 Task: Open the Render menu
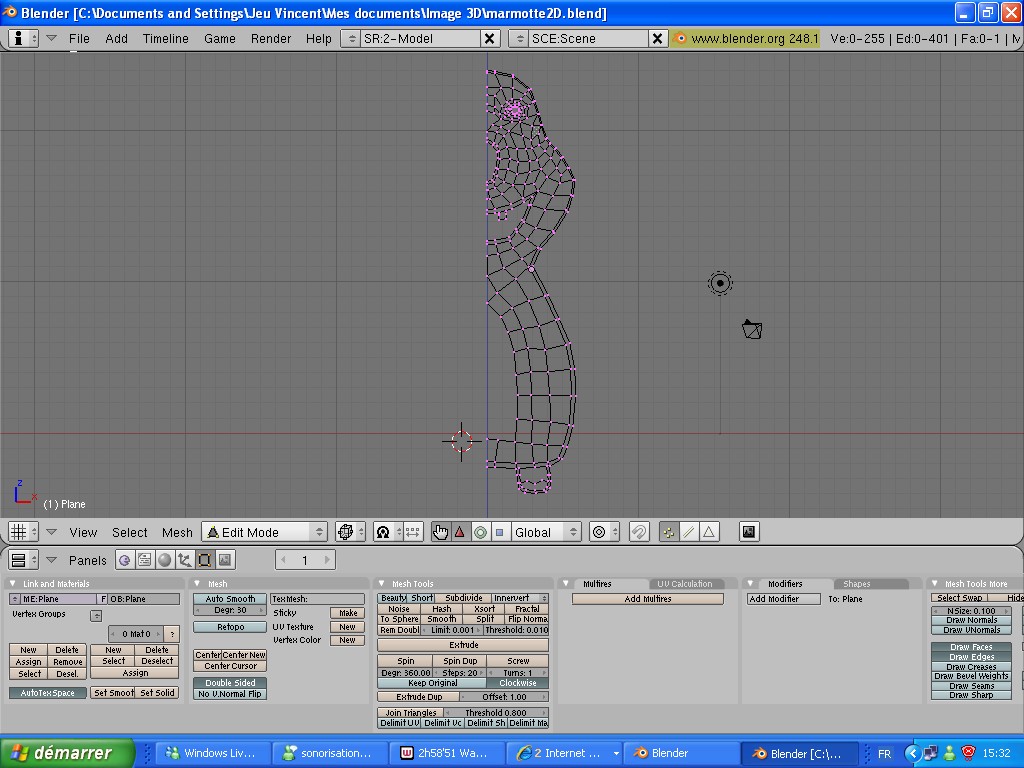tap(270, 39)
